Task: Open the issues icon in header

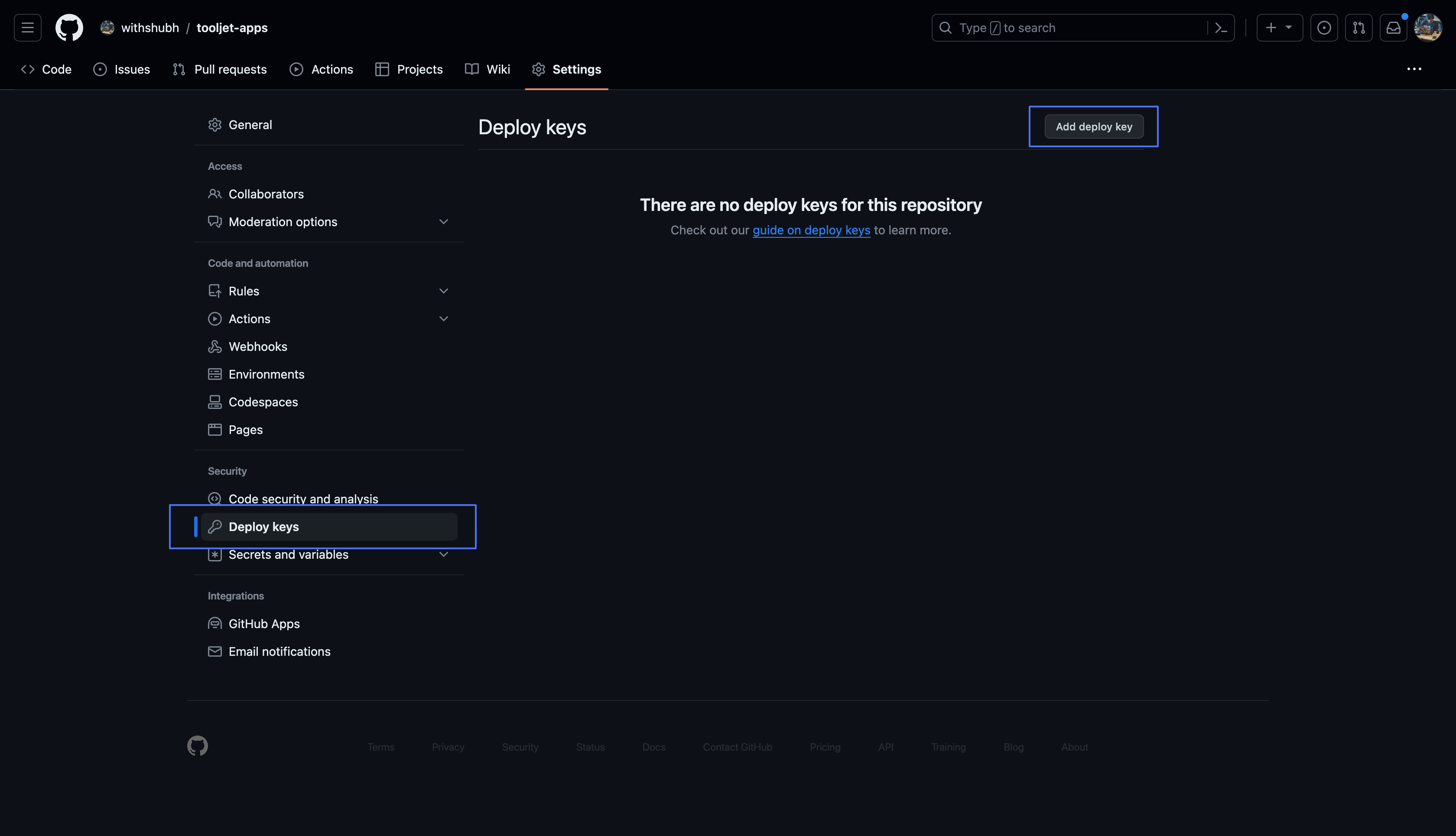Action: click(x=1324, y=28)
